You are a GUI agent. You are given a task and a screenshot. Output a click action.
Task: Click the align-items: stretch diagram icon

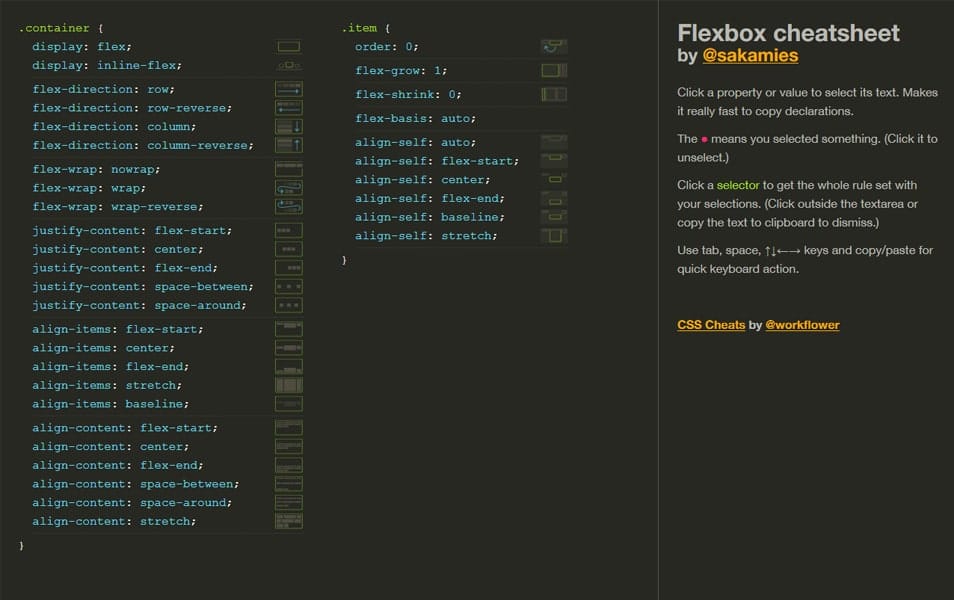[288, 384]
